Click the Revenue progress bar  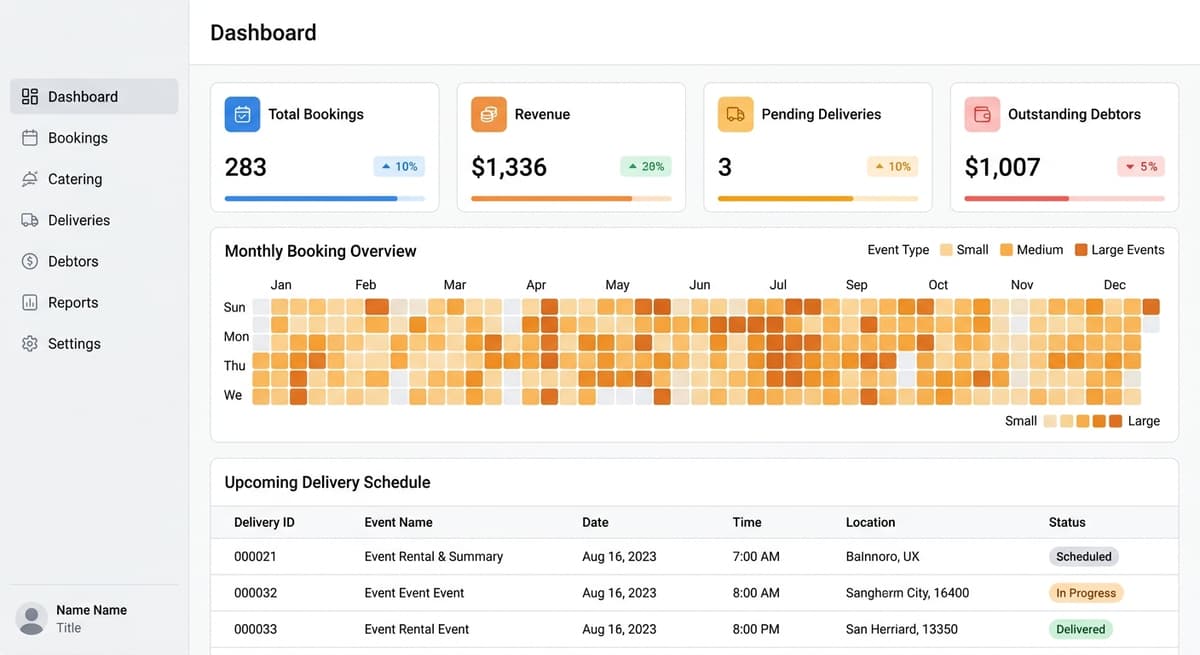(570, 199)
